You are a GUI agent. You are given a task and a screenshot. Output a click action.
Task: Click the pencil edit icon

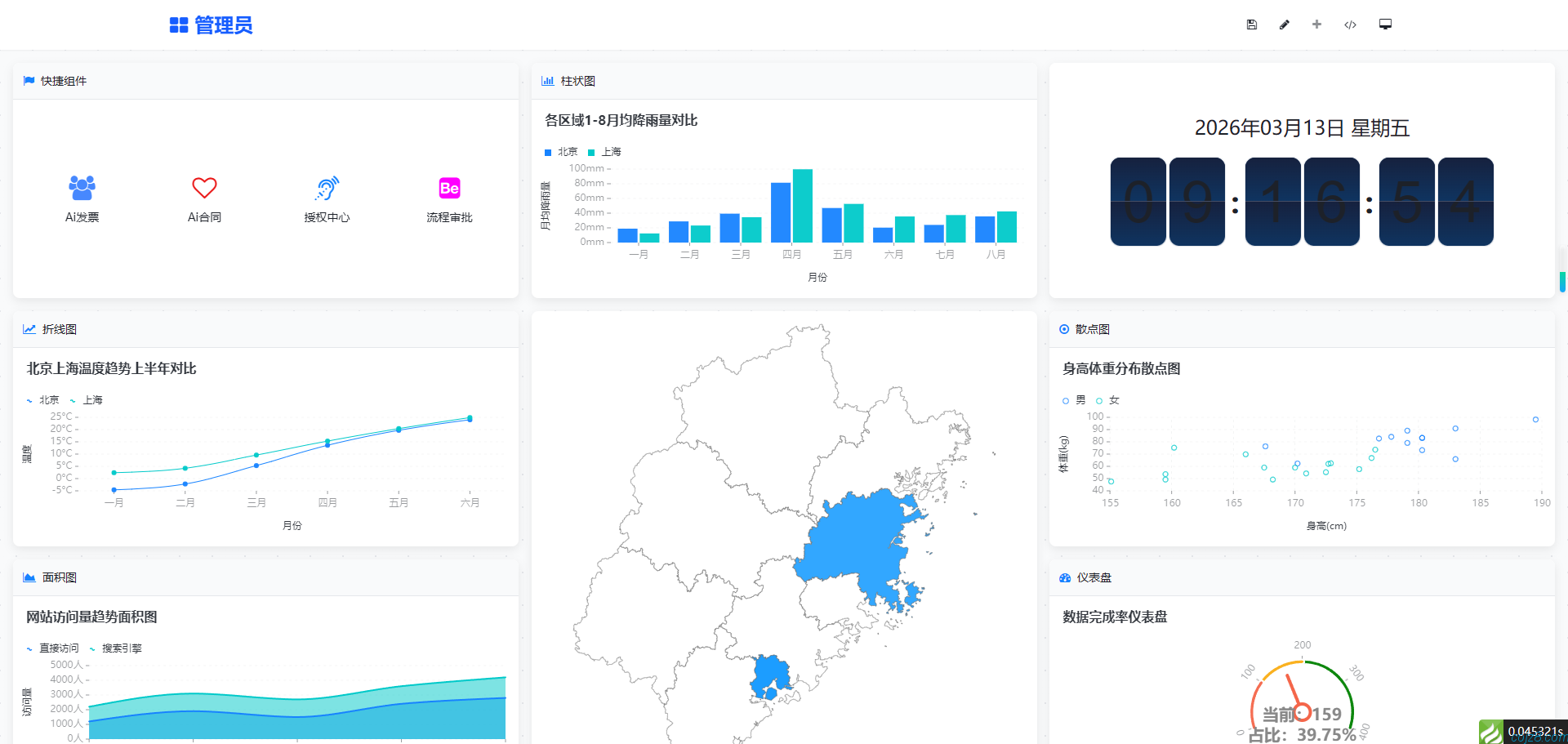click(1284, 25)
